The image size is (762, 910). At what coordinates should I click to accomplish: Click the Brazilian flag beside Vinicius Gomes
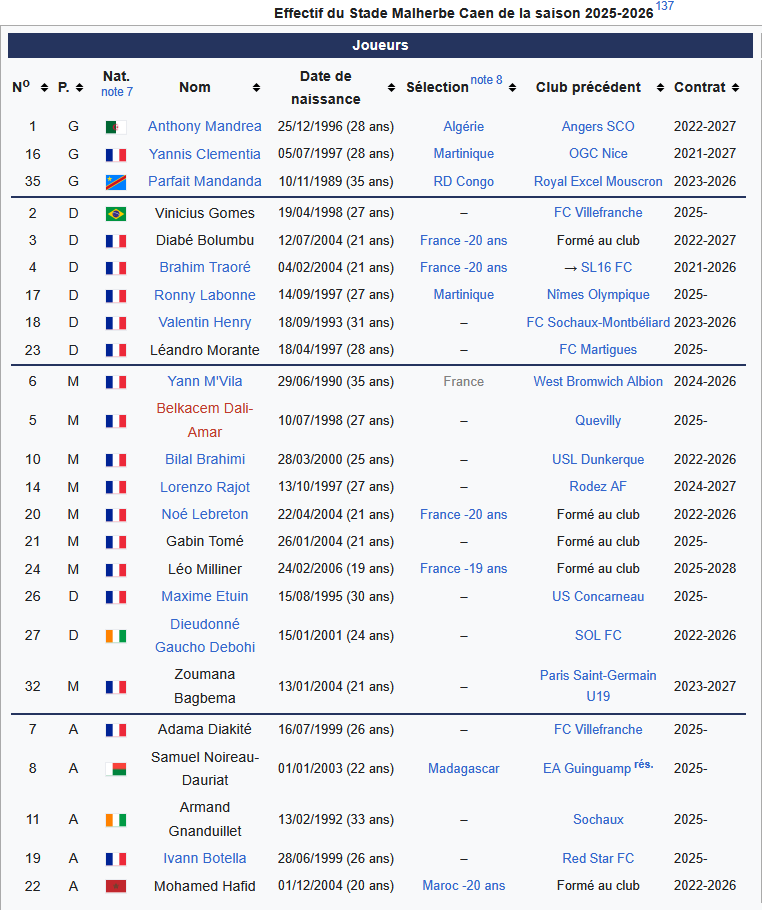pyautogui.click(x=116, y=213)
